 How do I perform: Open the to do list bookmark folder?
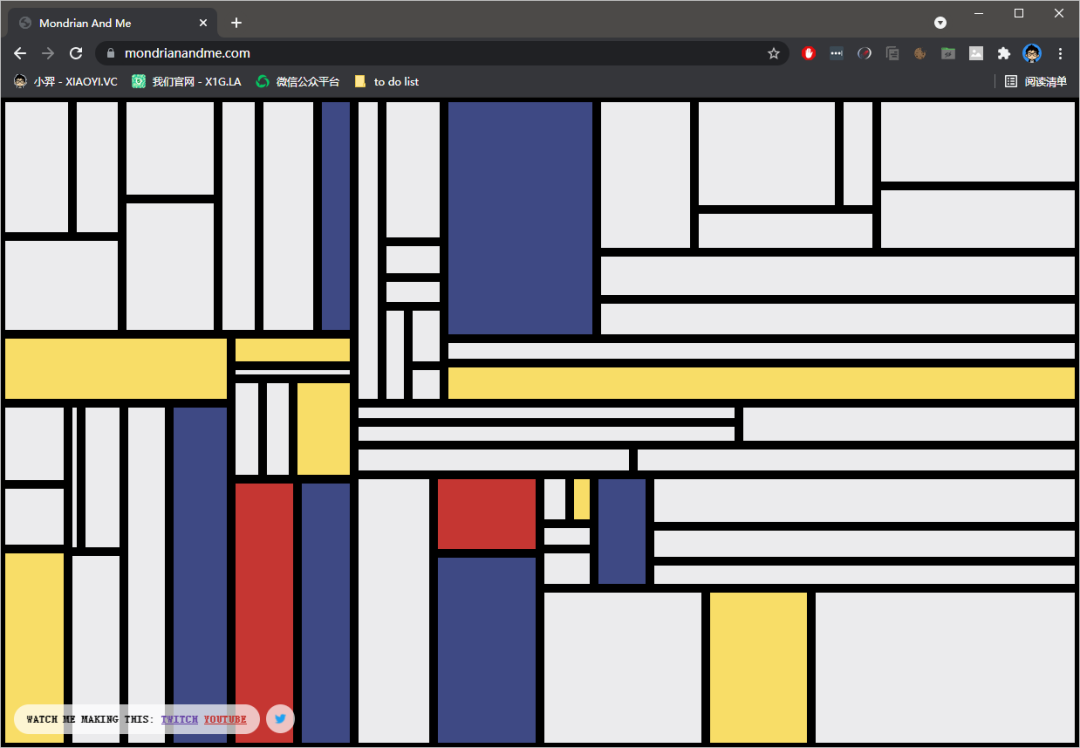[x=387, y=82]
